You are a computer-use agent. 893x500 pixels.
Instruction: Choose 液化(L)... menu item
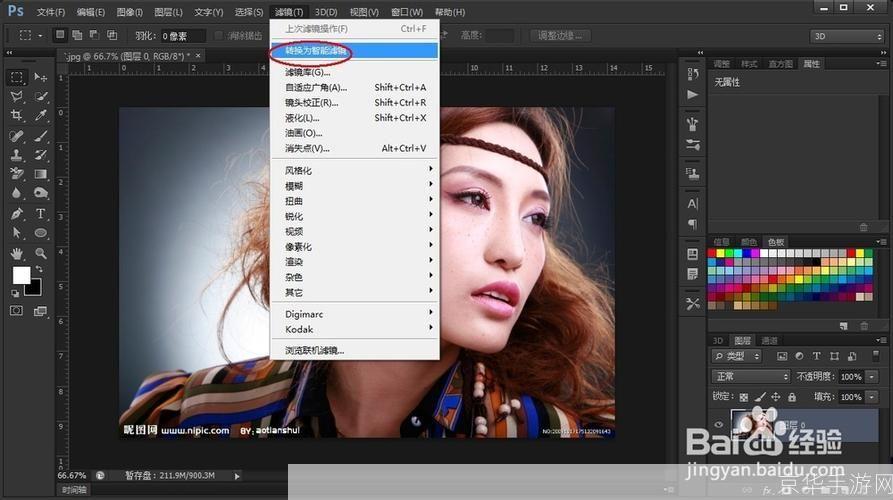(x=354, y=118)
